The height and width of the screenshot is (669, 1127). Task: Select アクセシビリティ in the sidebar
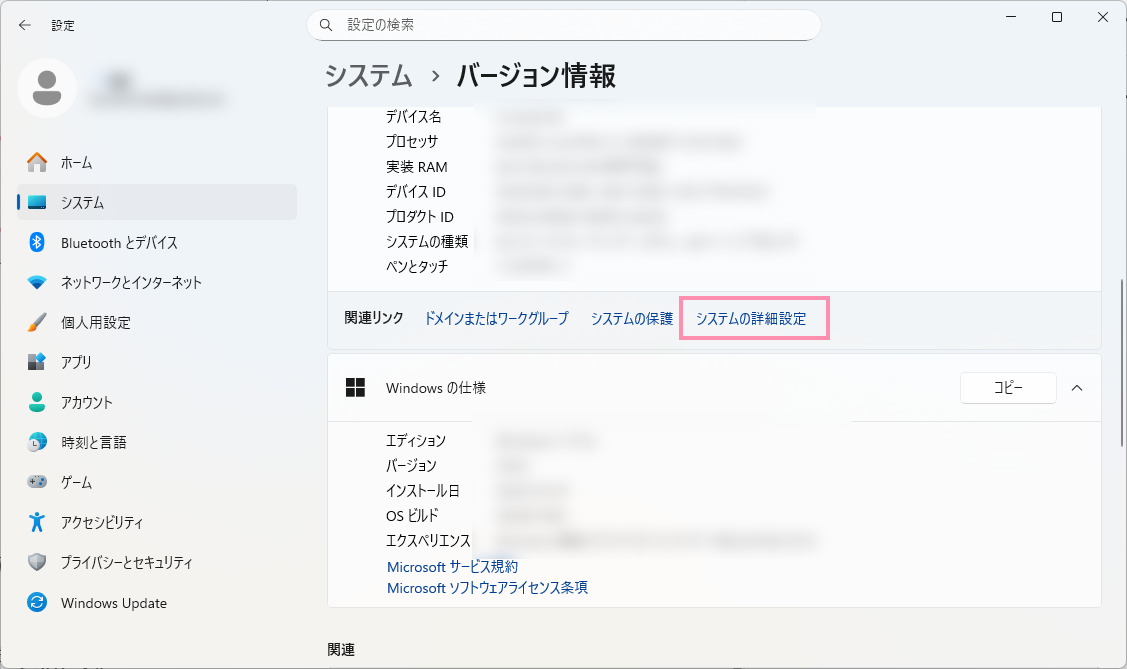pyautogui.click(x=102, y=522)
